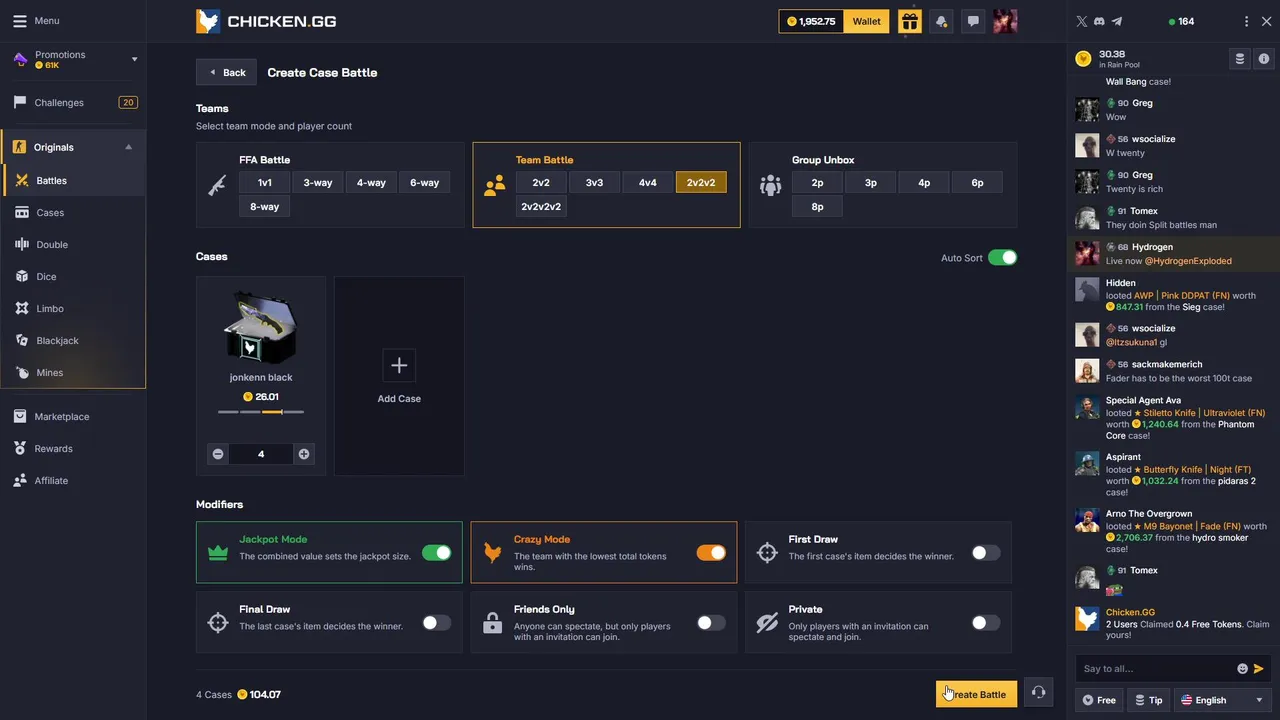Toggle Auto Sort switch
The width and height of the screenshot is (1280, 720).
(1002, 258)
